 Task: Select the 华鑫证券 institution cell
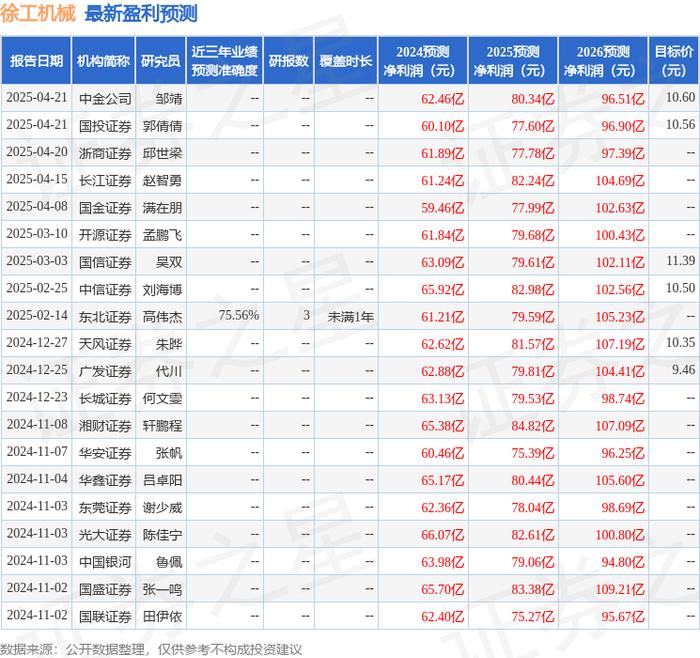coord(105,480)
